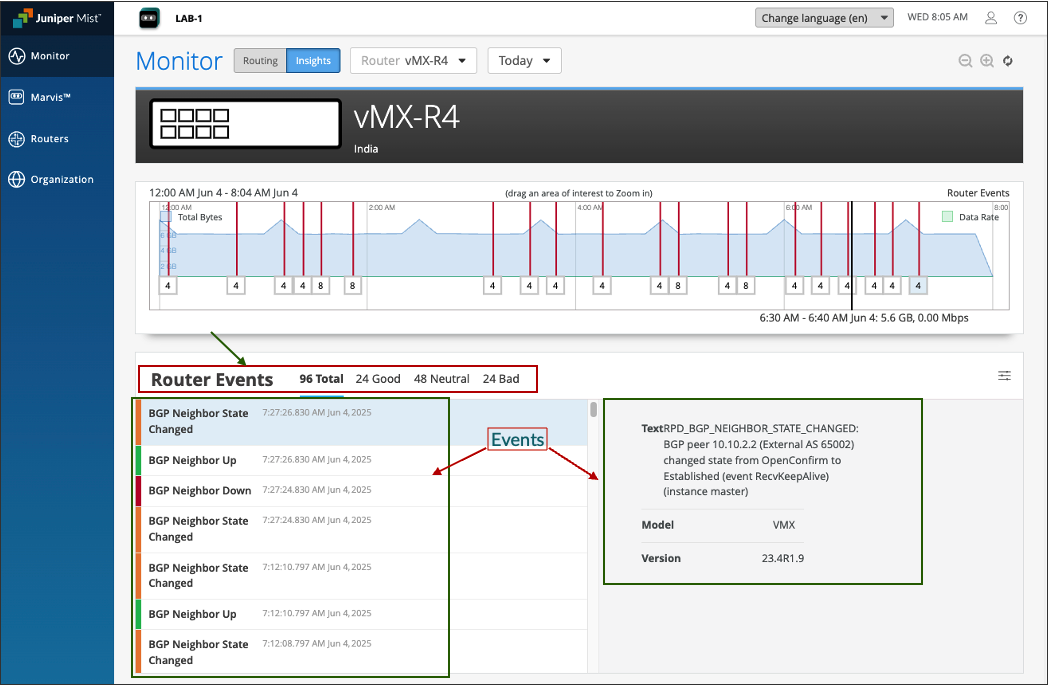Switch to the Routing view toggle
Screen dimensions: 1049x686
point(260,61)
